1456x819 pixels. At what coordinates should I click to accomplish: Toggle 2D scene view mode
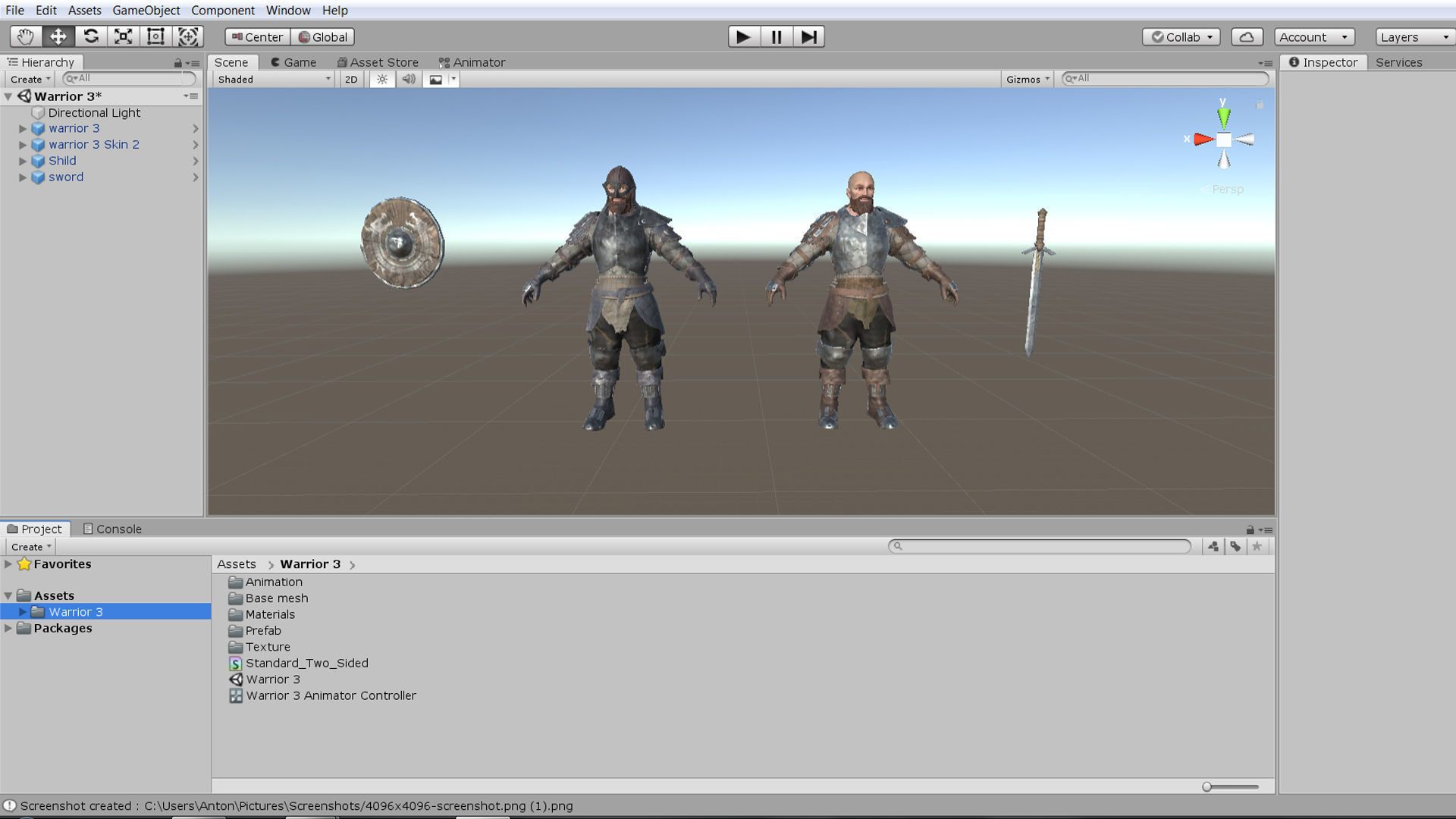point(351,79)
